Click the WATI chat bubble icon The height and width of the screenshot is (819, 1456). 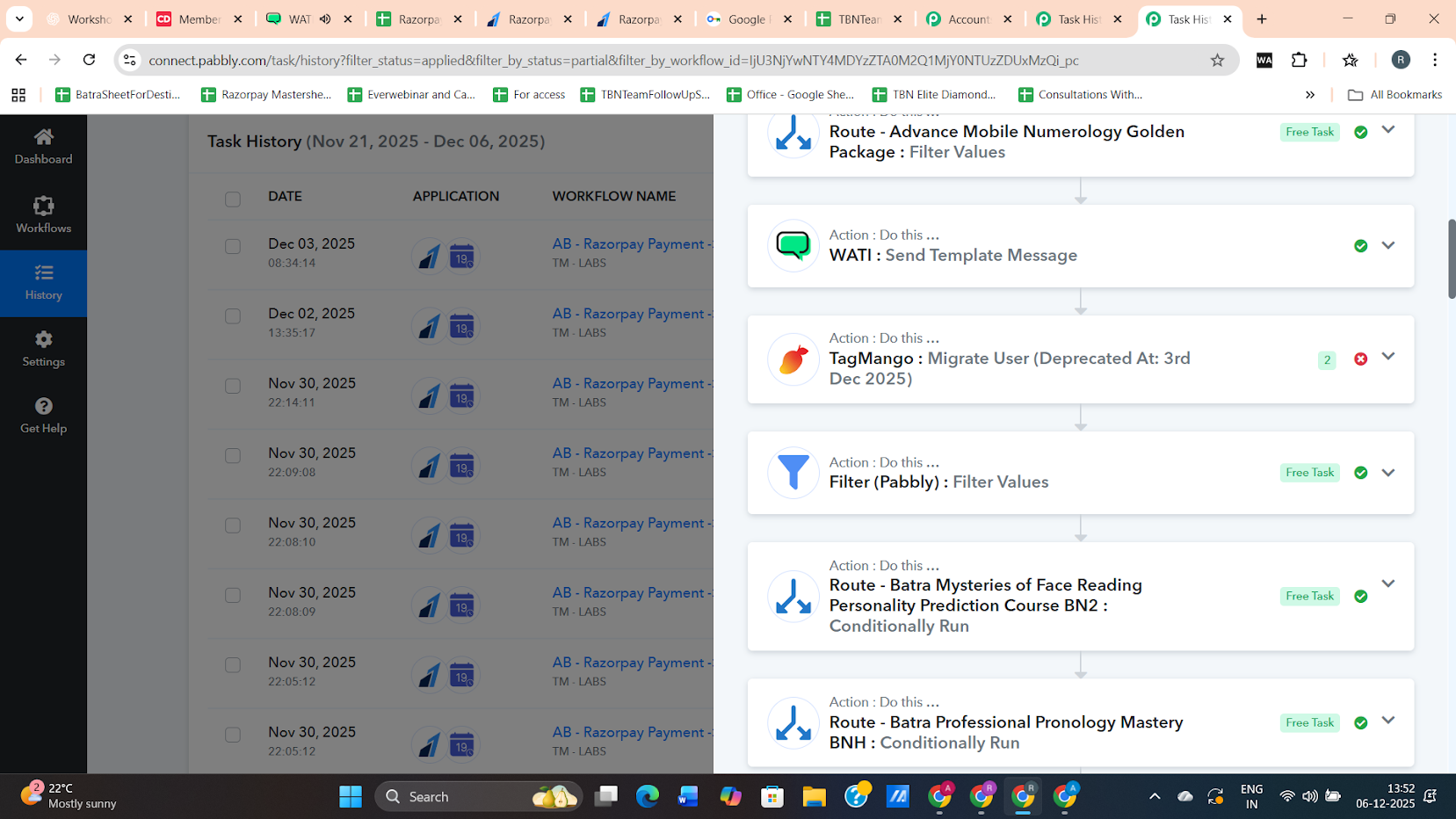(793, 245)
